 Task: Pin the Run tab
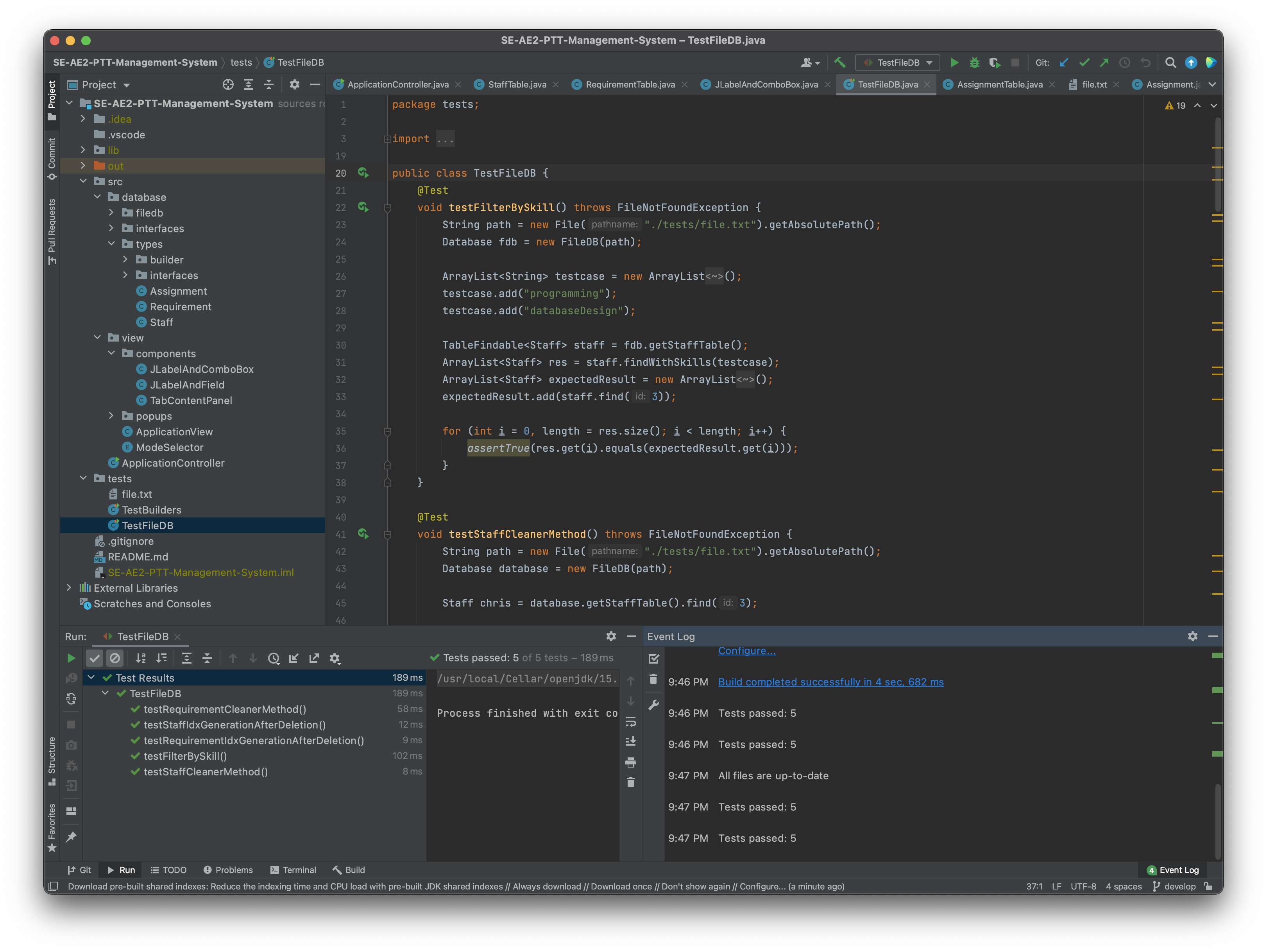pyautogui.click(x=71, y=837)
